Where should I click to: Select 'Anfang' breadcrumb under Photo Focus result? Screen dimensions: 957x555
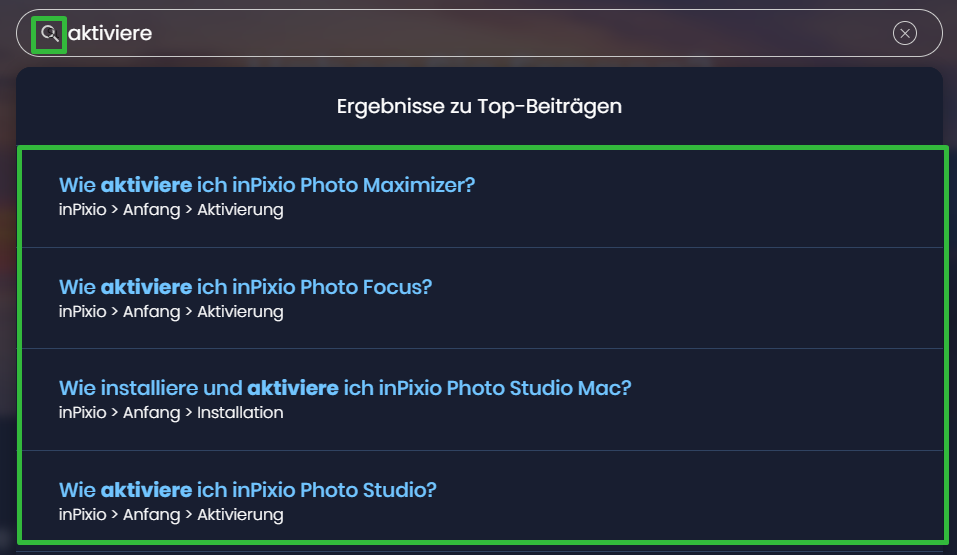151,311
